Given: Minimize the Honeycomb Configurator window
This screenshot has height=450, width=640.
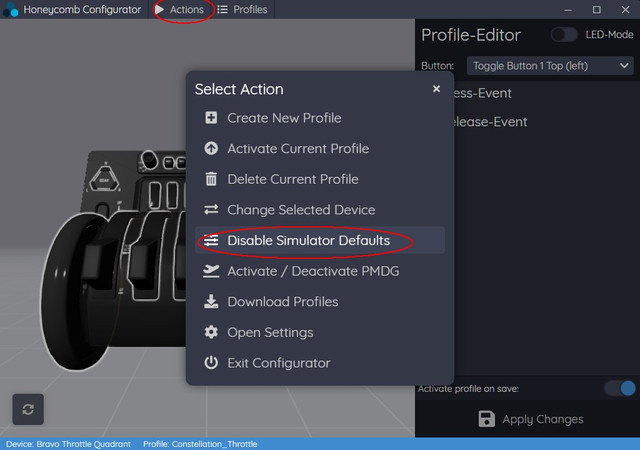Looking at the screenshot, I should (x=568, y=9).
